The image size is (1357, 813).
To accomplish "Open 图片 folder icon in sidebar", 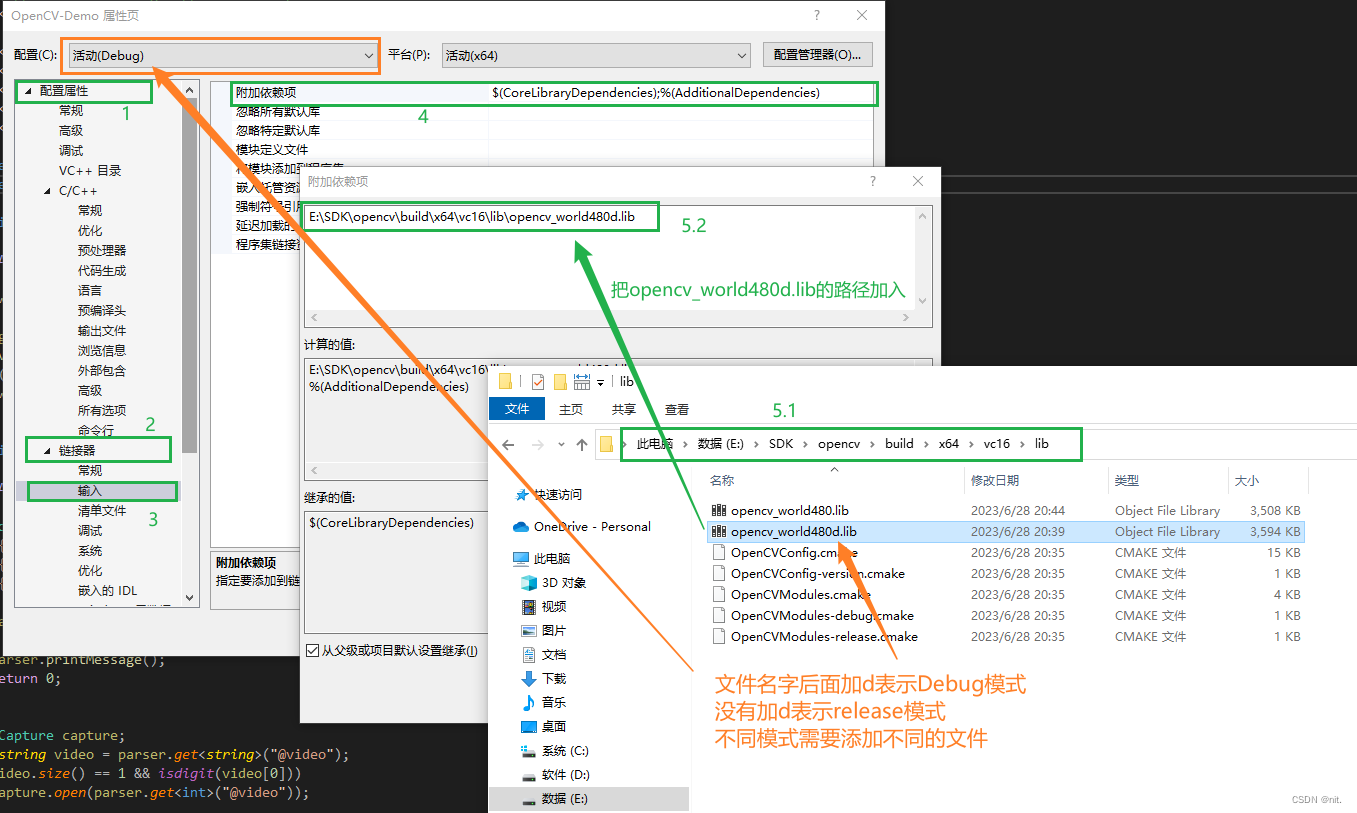I will pos(529,631).
